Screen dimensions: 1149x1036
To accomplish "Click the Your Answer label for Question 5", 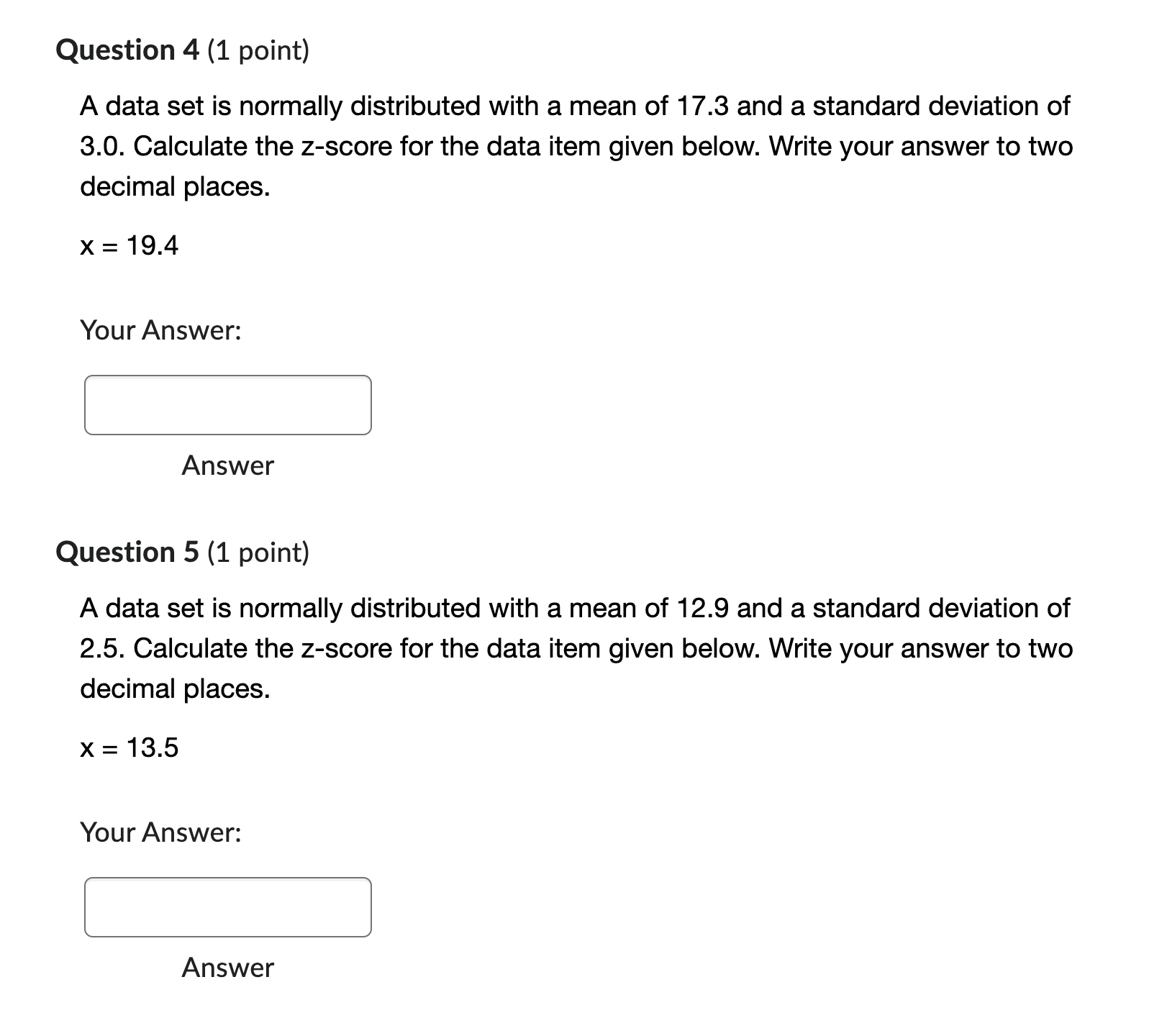I will point(160,832).
